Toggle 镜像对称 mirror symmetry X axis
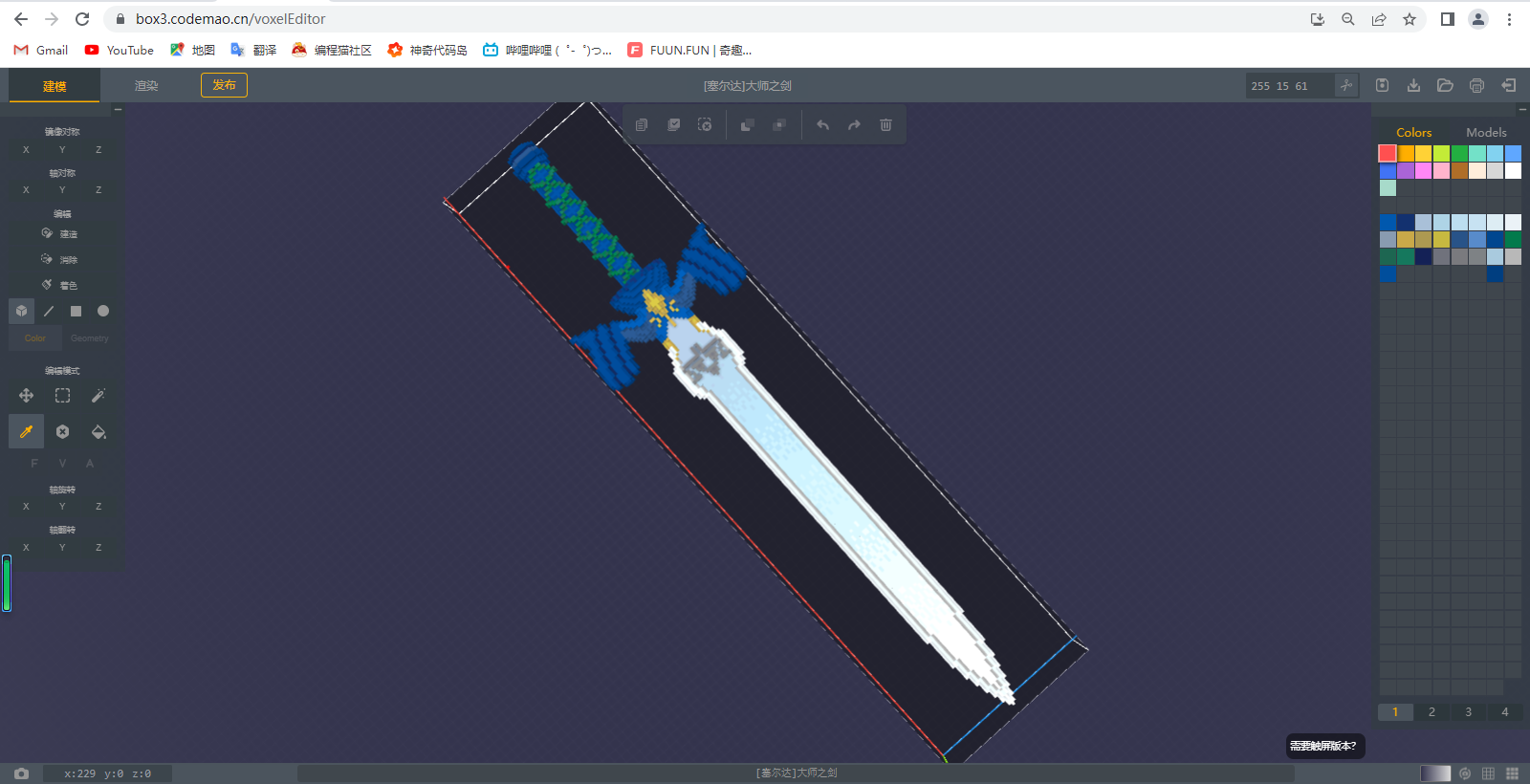The width and height of the screenshot is (1530, 784). pos(26,150)
